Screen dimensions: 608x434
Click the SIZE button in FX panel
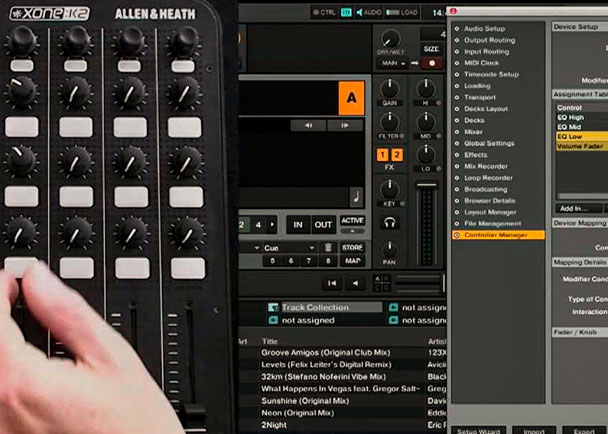coord(431,49)
